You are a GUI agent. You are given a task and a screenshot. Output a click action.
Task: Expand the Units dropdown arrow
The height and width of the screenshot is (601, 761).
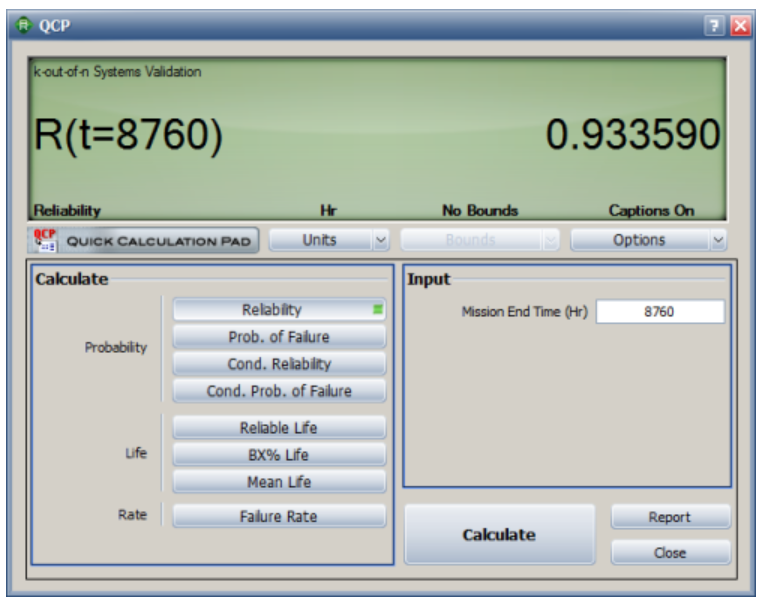(381, 240)
